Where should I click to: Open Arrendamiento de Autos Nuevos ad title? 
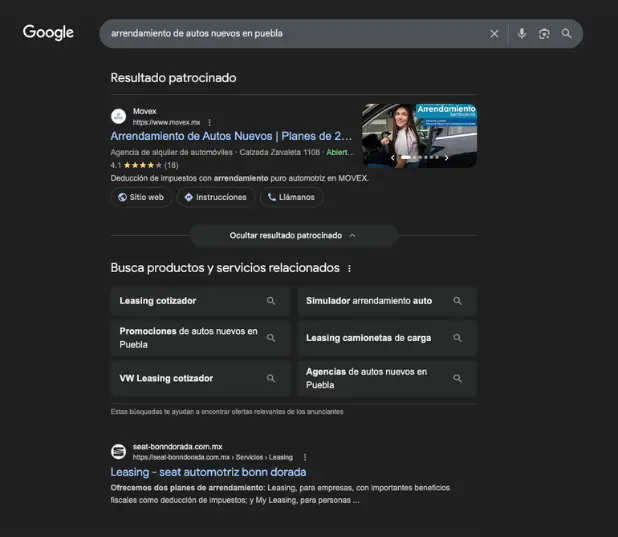(x=231, y=136)
